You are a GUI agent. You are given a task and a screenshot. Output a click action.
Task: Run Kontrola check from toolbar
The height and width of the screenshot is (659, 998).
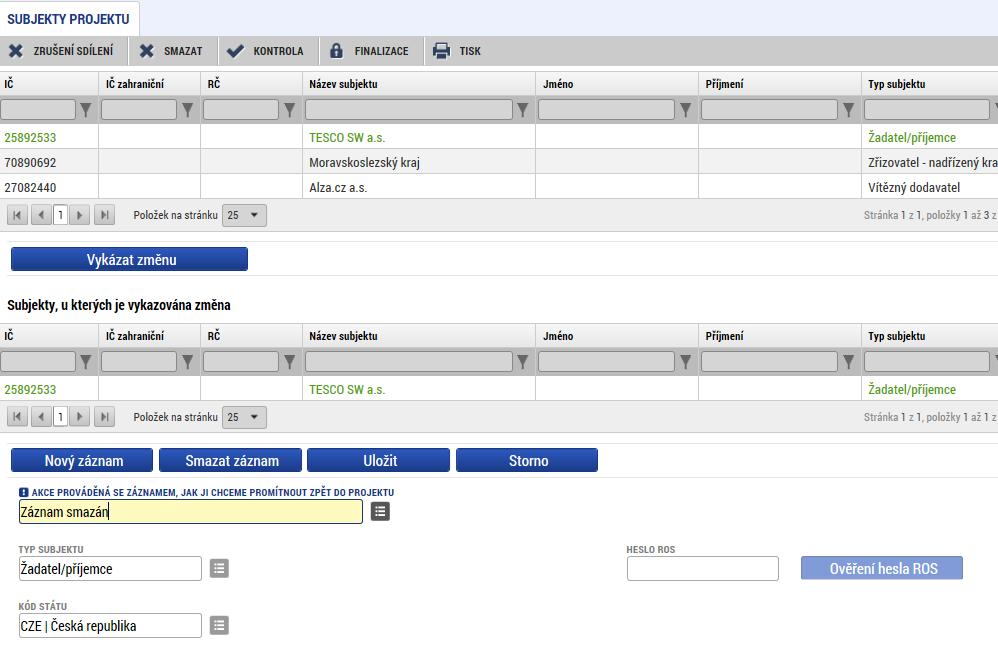[265, 51]
